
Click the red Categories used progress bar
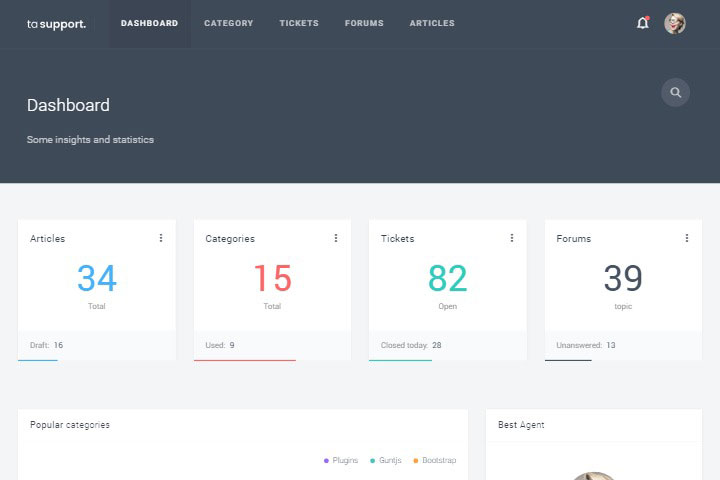pyautogui.click(x=245, y=360)
